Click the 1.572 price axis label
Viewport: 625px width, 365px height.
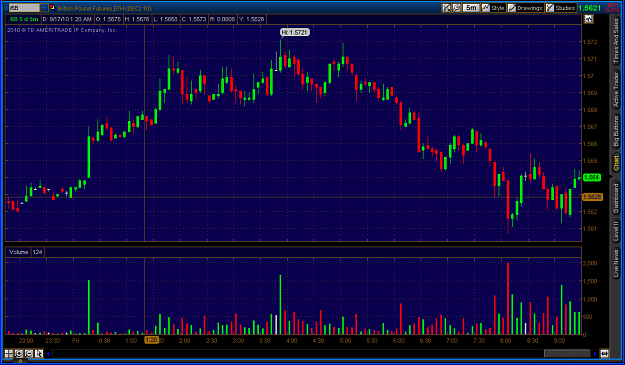point(590,42)
